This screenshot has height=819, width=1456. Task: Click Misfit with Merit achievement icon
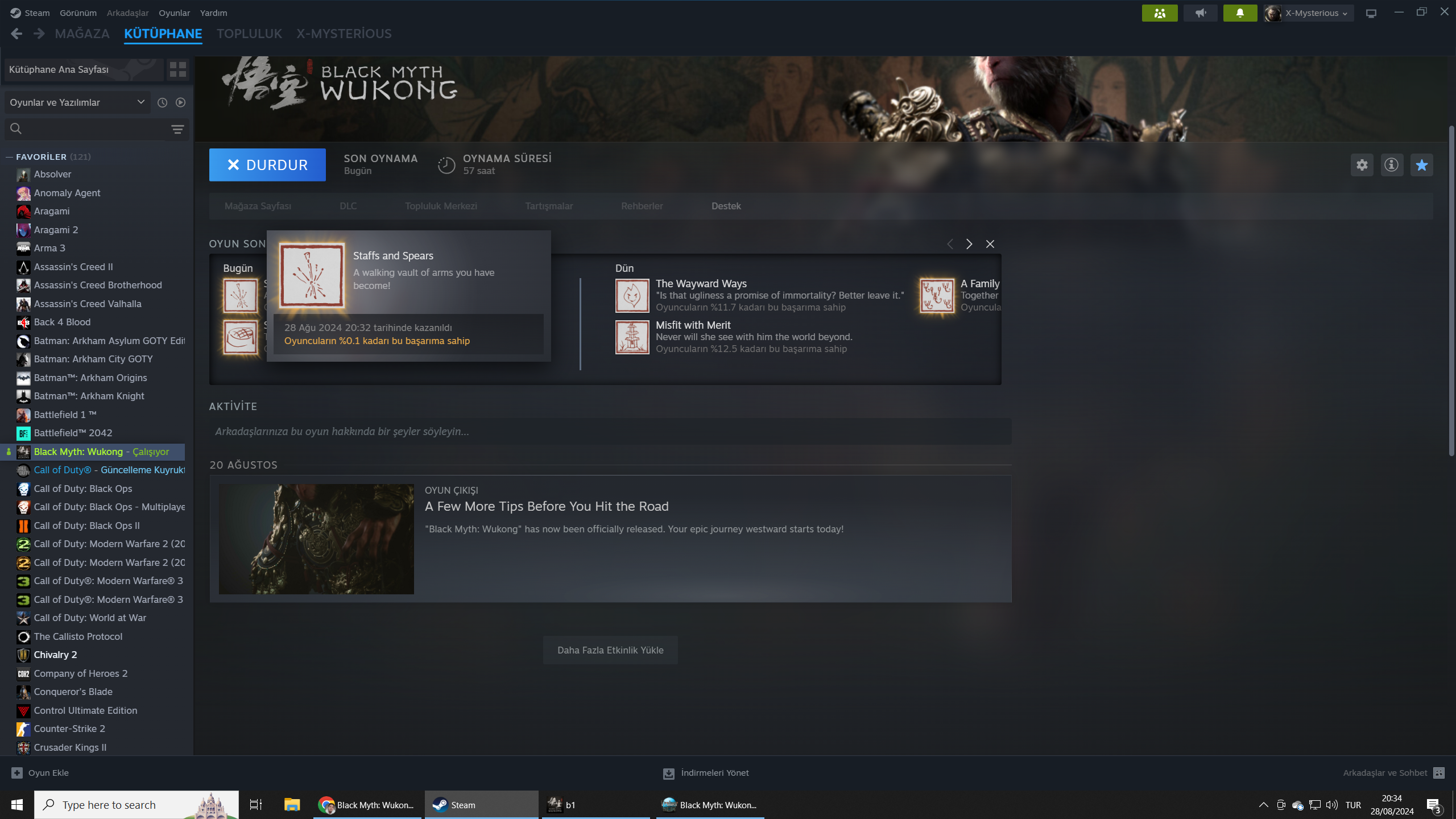(632, 337)
